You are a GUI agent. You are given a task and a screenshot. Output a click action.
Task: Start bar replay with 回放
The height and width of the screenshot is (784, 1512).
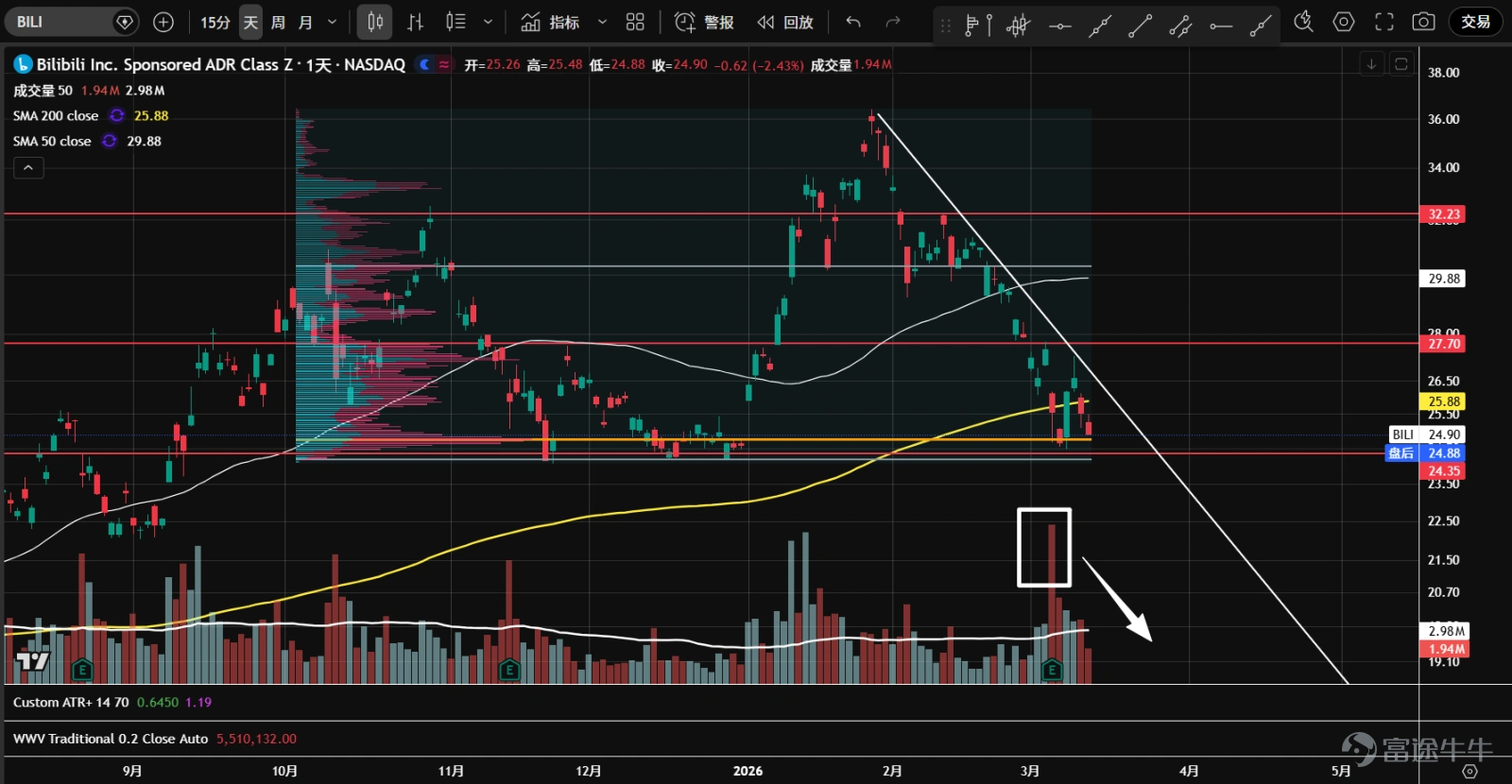click(785, 22)
